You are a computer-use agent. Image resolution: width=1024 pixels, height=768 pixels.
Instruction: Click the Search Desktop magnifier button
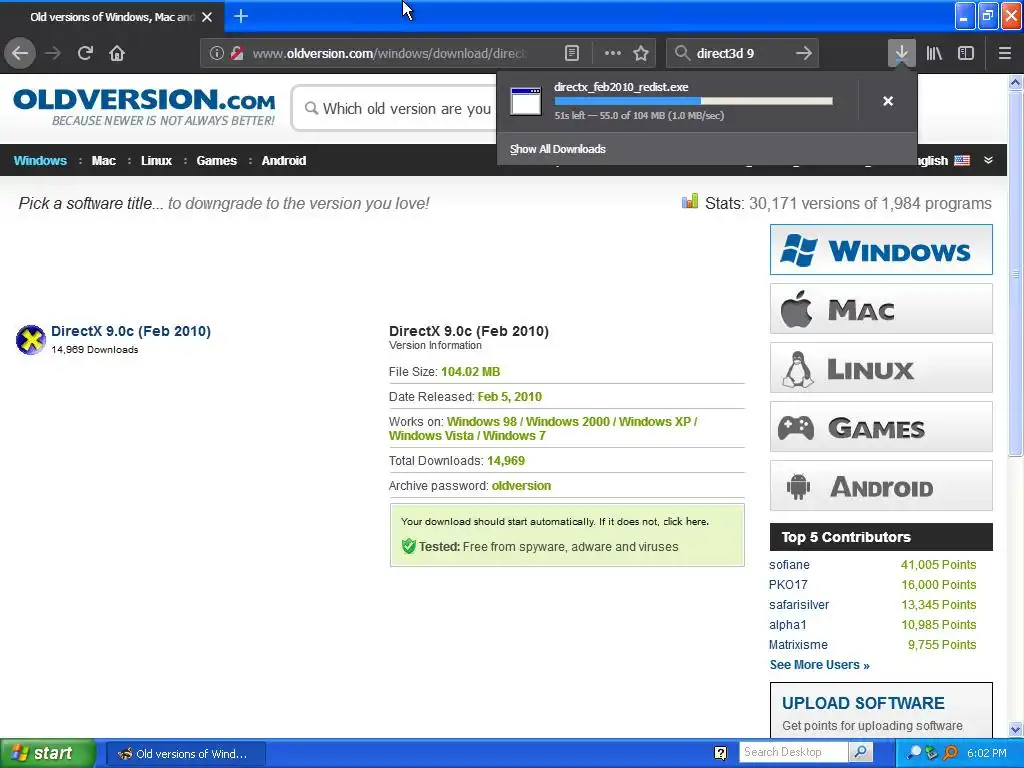(x=861, y=752)
